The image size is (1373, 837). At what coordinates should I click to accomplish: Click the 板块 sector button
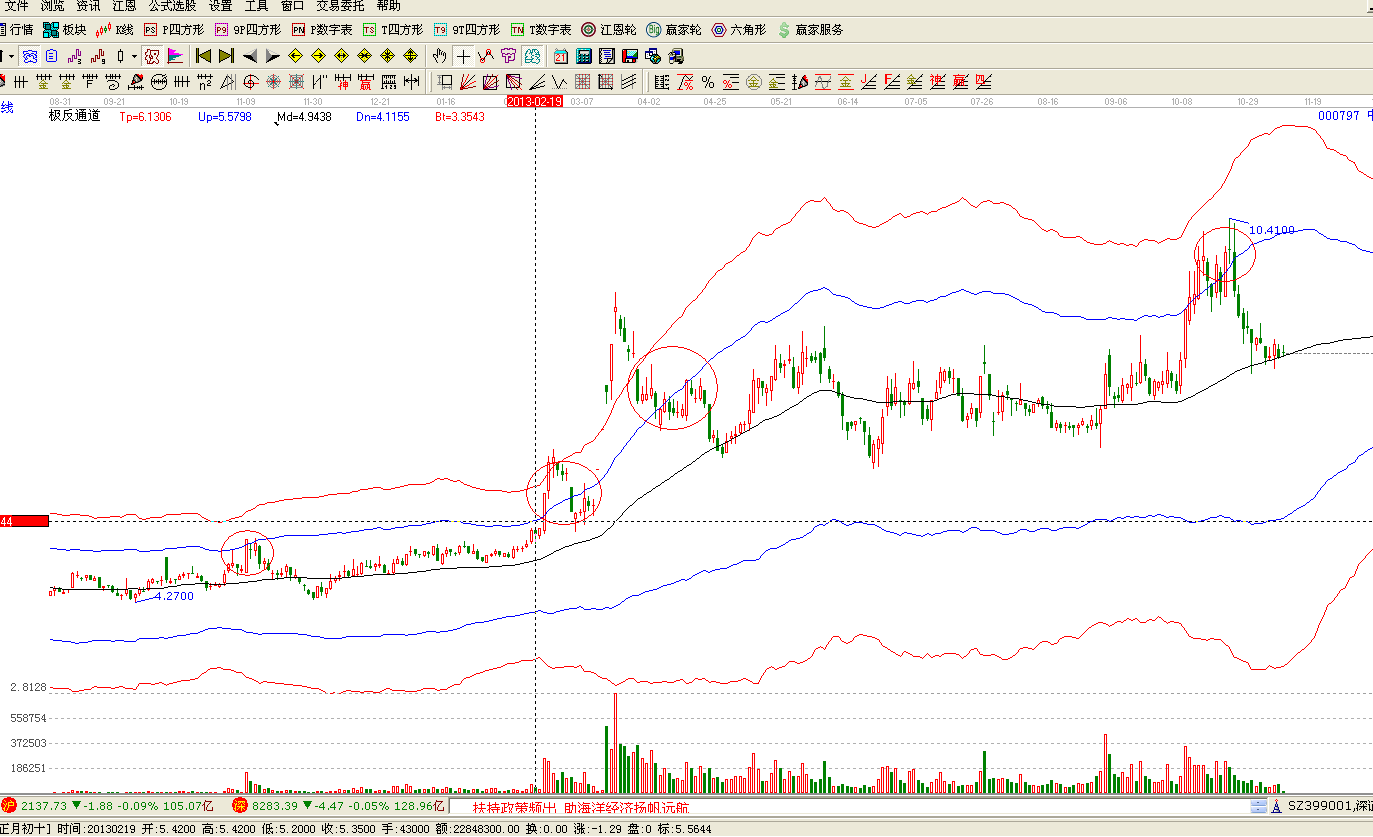(65, 30)
